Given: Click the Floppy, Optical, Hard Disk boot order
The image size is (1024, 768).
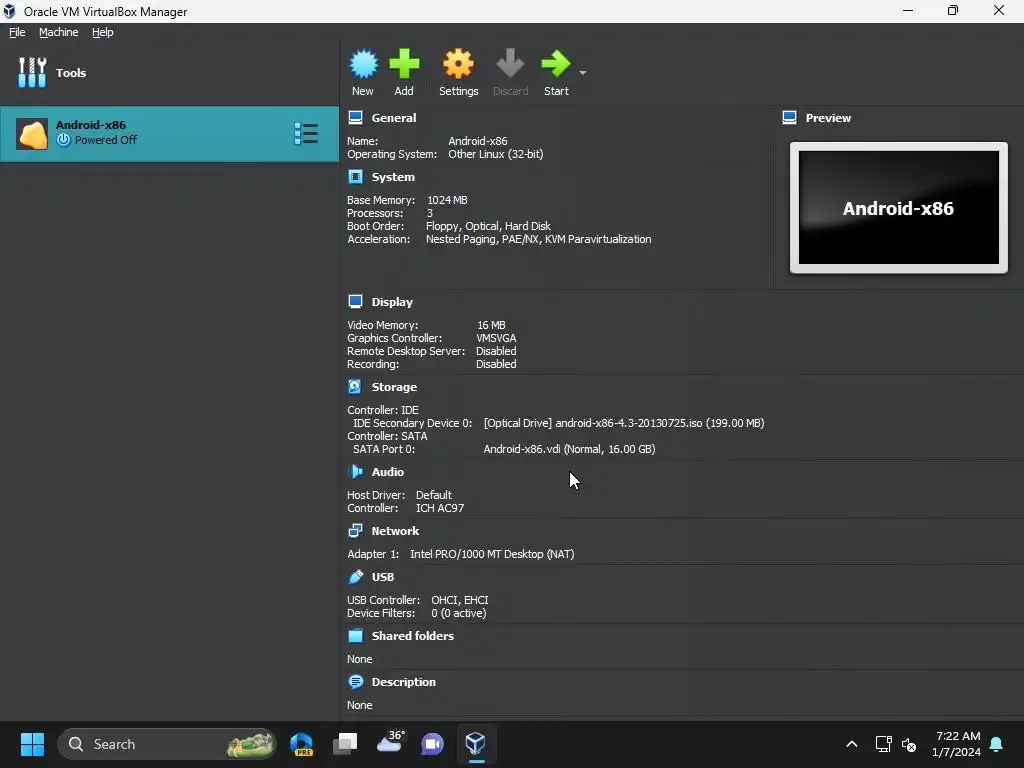Looking at the screenshot, I should [488, 226].
